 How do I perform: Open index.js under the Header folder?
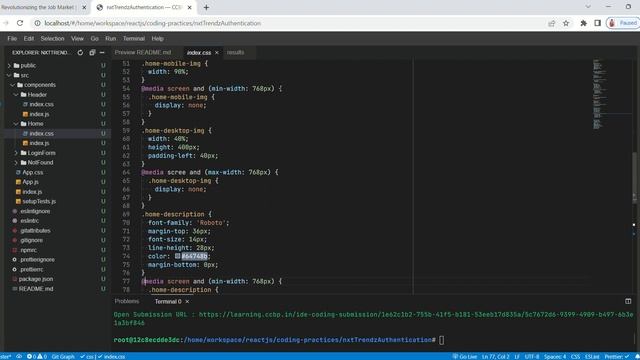point(39,114)
